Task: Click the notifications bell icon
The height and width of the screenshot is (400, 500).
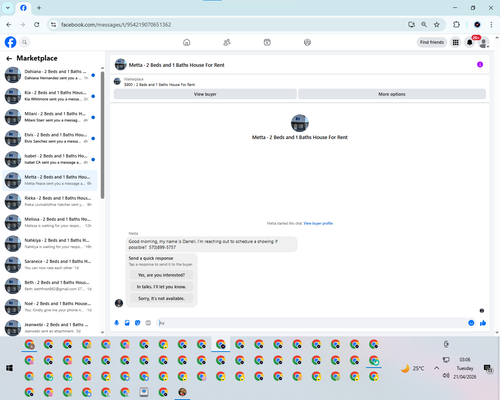Action: (x=470, y=42)
